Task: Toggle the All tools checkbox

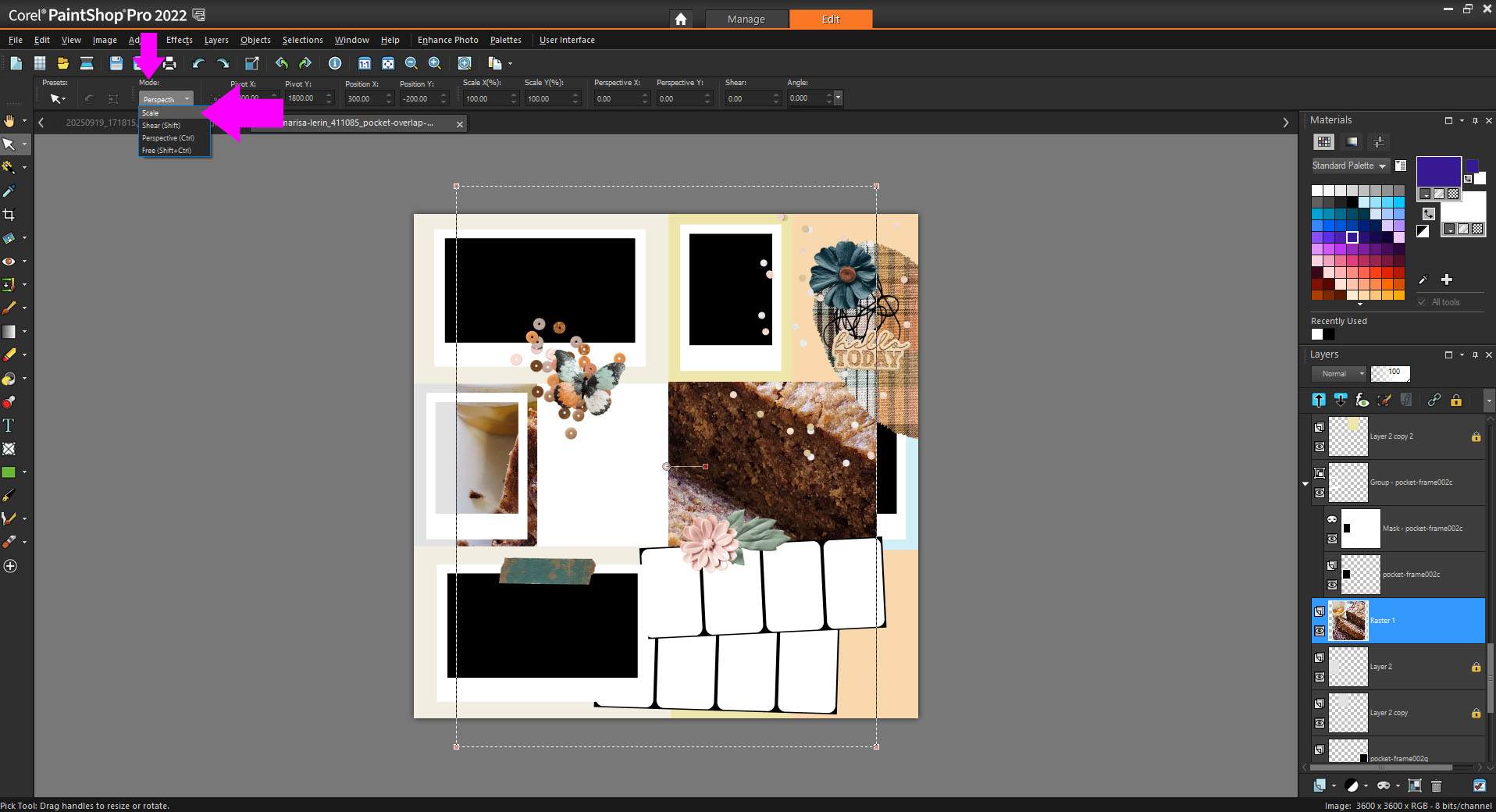Action: (x=1422, y=302)
